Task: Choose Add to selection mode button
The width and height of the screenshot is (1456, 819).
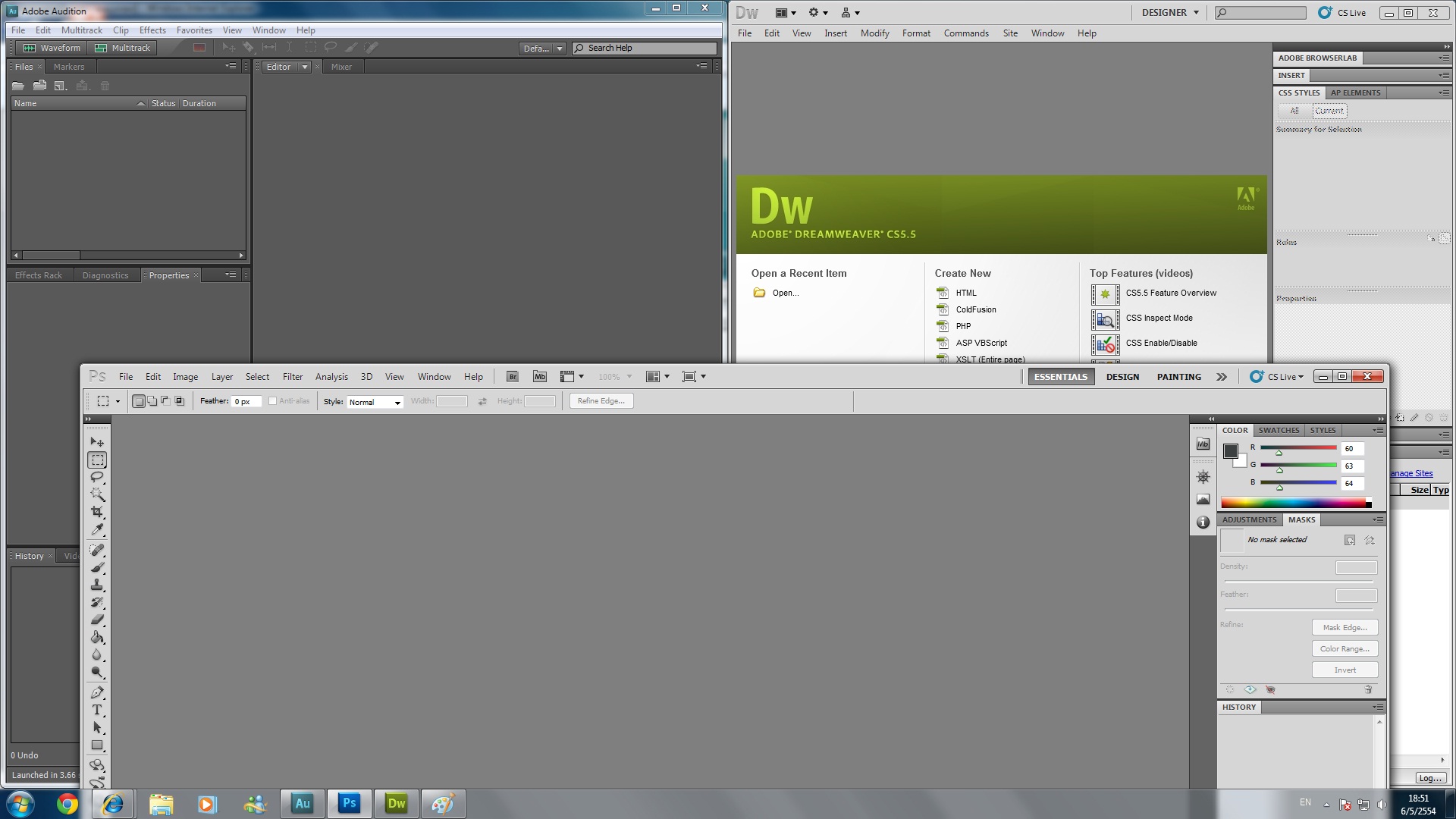Action: 152,401
